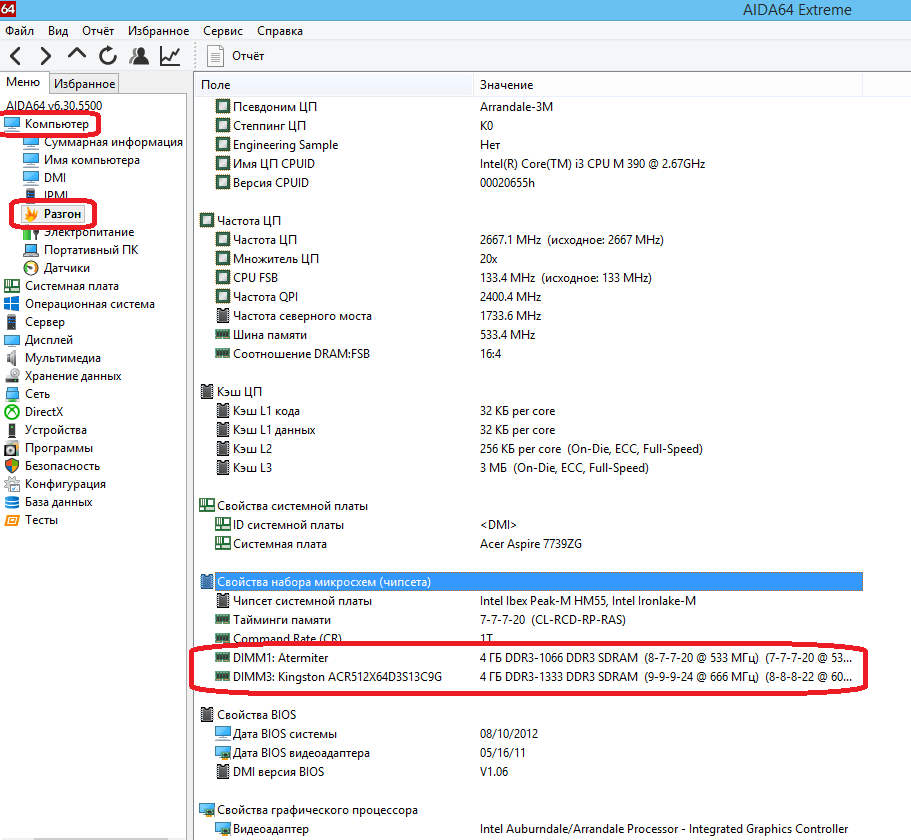Screen dimensions: 911x840
Task: Click the line graph icon in the toolbar
Action: pyautogui.click(x=170, y=56)
